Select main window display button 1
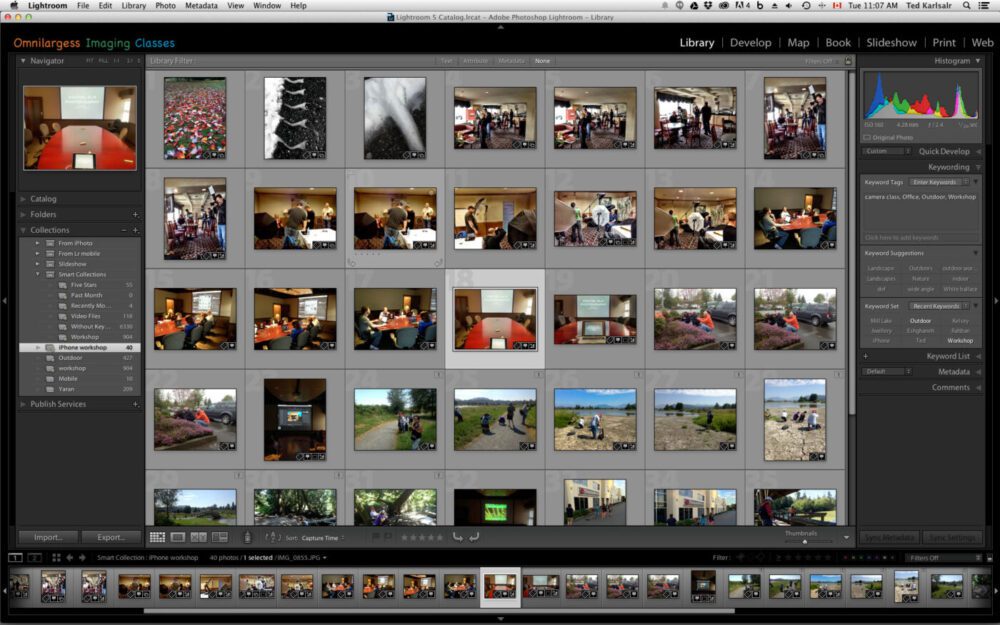 click(15, 557)
